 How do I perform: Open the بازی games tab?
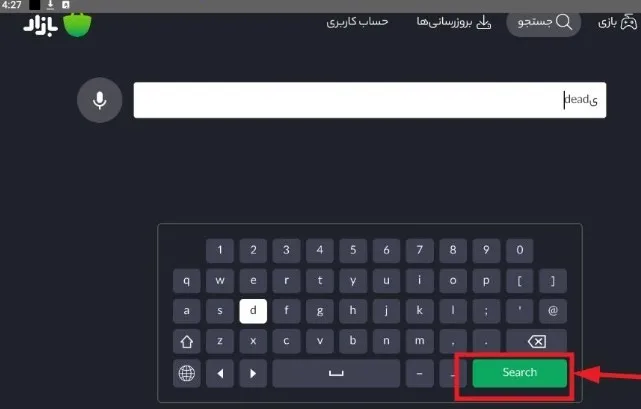[617, 22]
